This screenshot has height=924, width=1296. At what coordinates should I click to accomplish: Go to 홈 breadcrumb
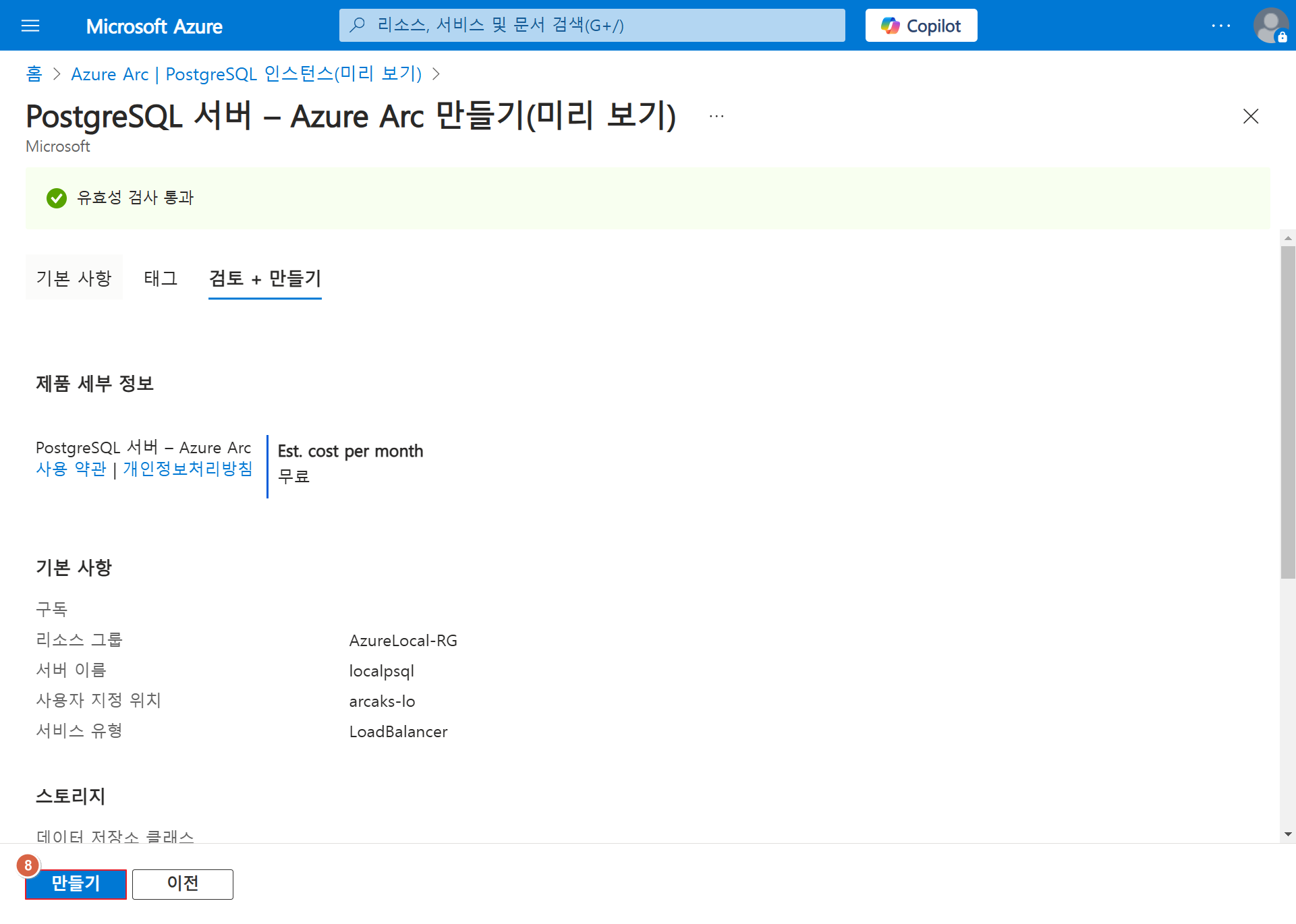[34, 74]
